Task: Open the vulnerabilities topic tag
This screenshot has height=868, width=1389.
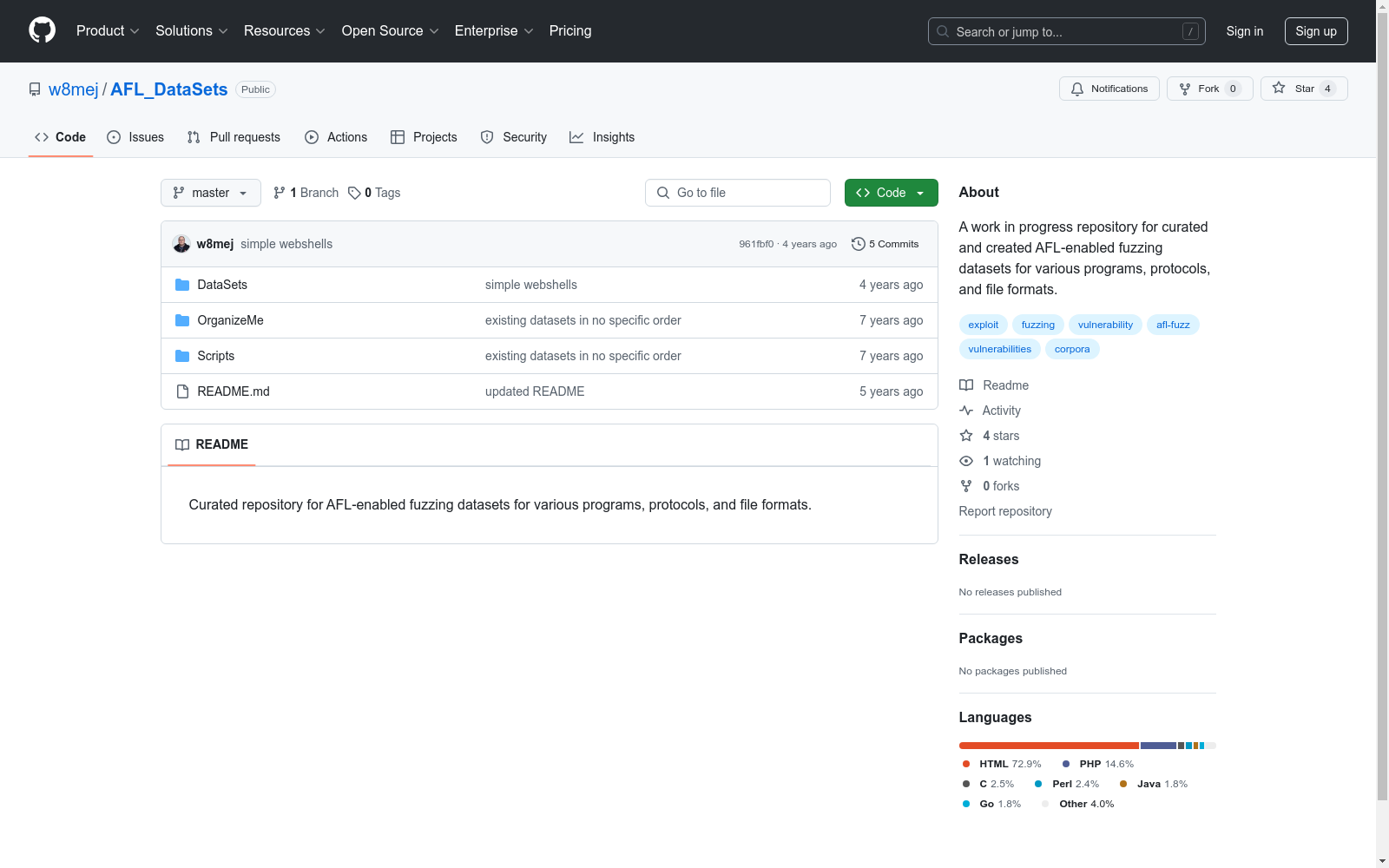Action: click(x=1000, y=349)
